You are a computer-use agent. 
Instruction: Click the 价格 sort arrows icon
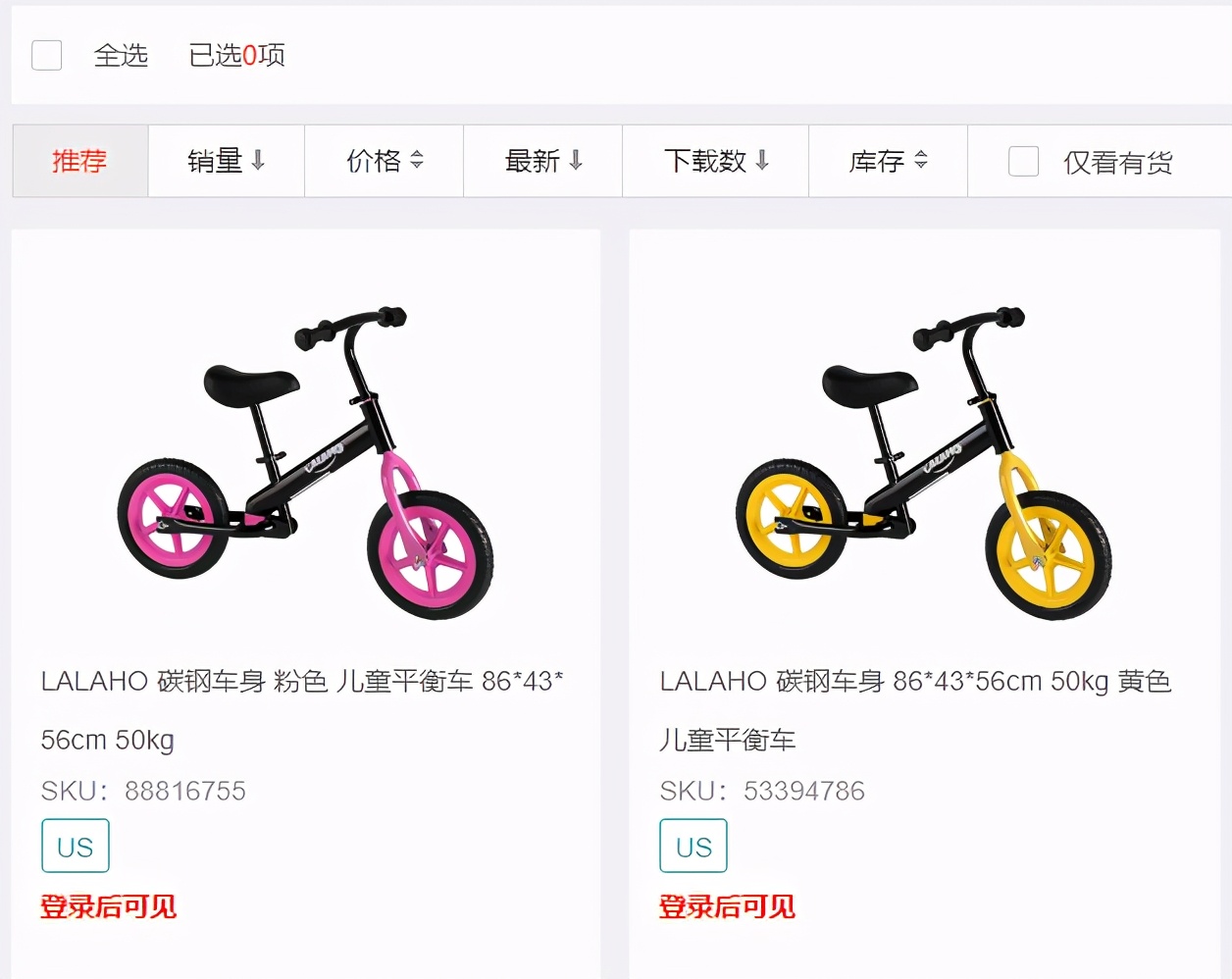(419, 161)
